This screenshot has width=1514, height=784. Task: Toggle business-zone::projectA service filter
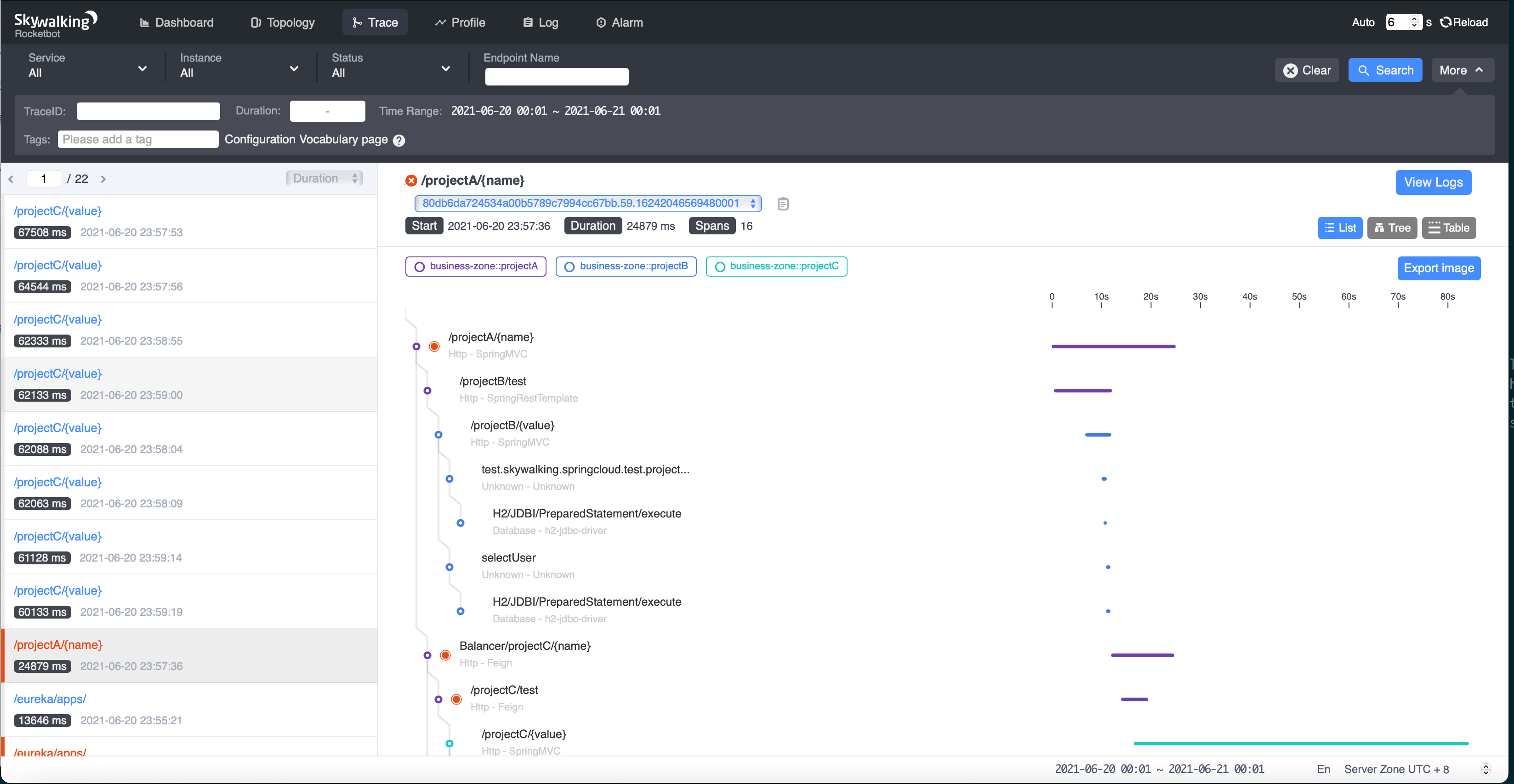click(475, 266)
